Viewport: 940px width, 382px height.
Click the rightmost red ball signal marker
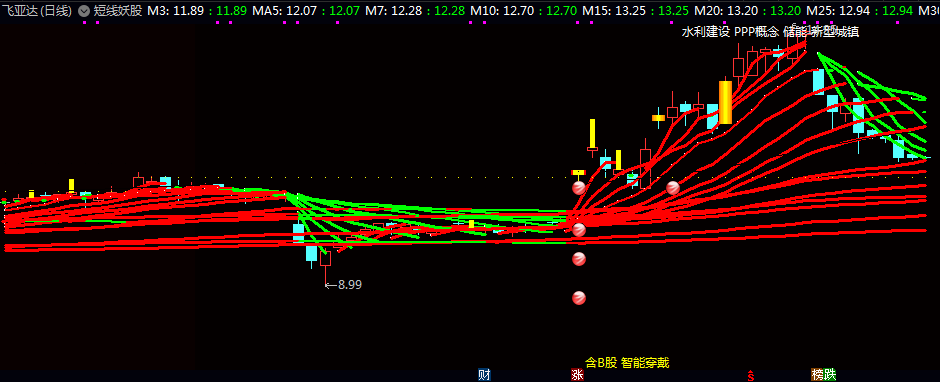click(x=673, y=188)
